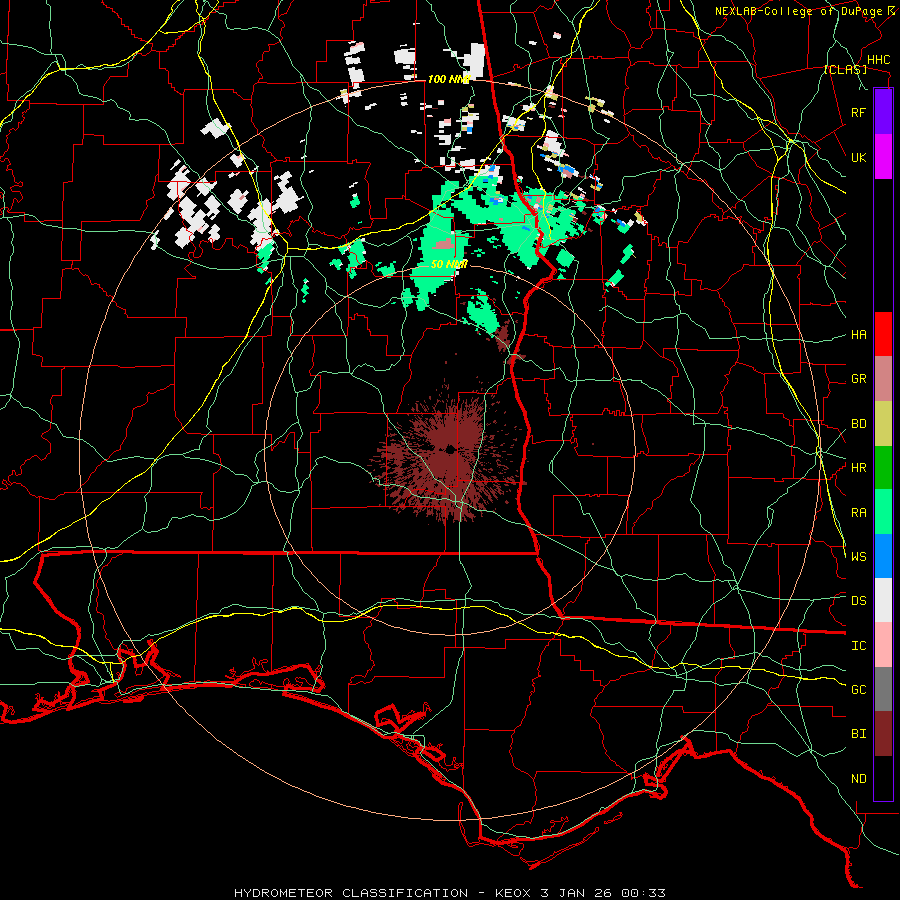Click the DS white legend swatch

pyautogui.click(x=883, y=600)
